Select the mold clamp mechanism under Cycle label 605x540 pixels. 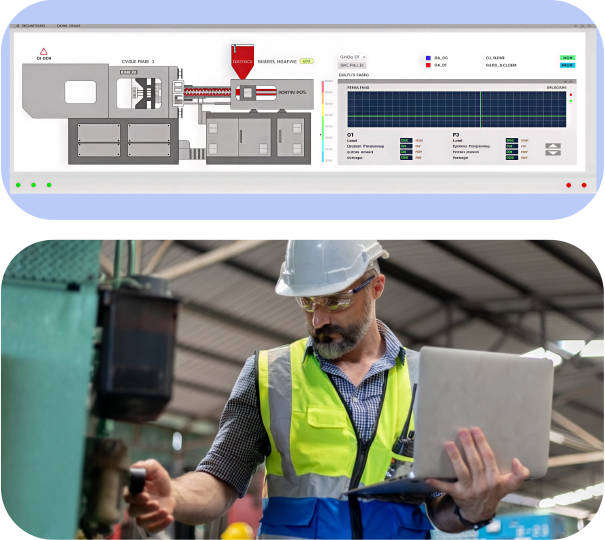[x=141, y=93]
